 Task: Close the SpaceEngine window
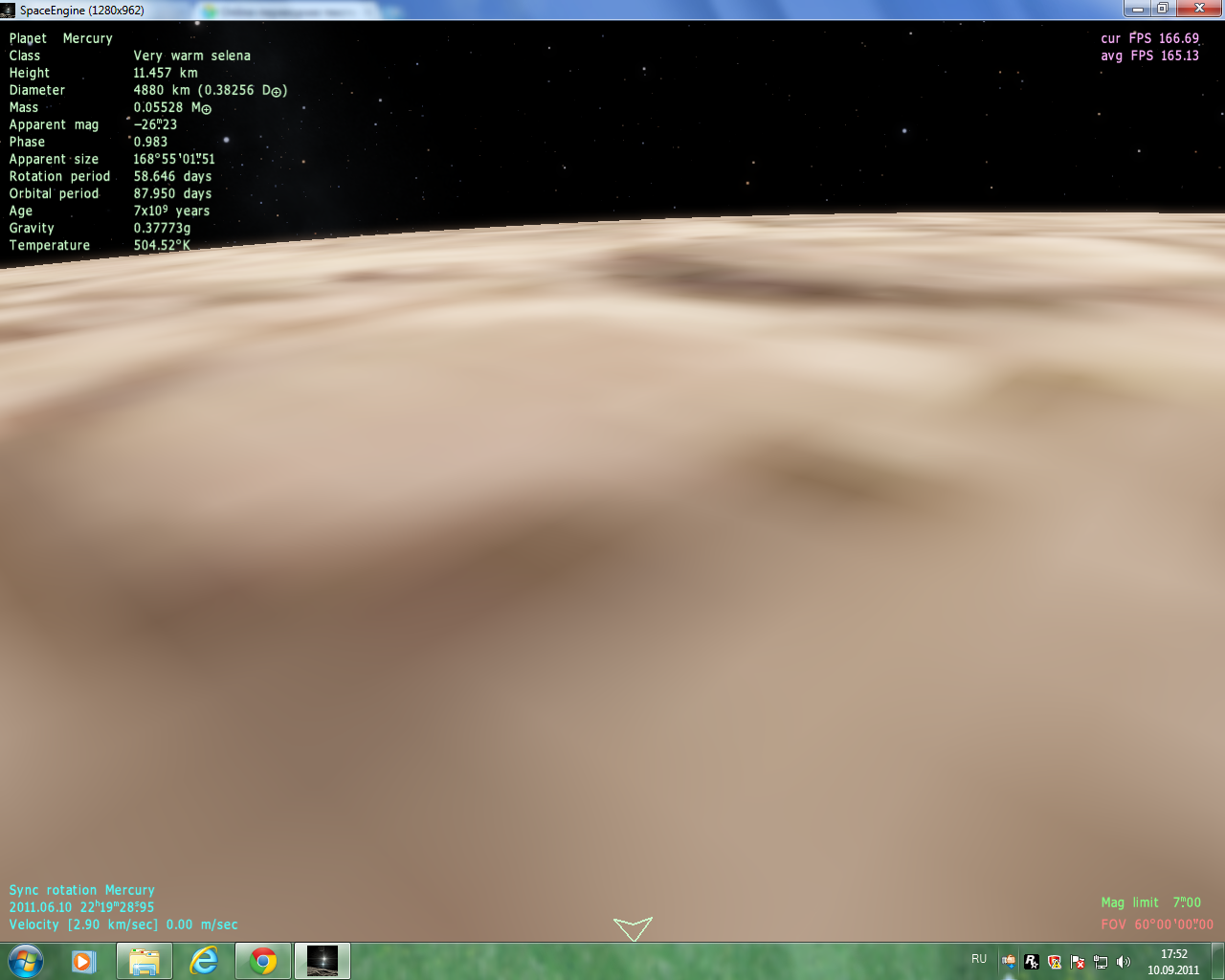(x=1199, y=9)
